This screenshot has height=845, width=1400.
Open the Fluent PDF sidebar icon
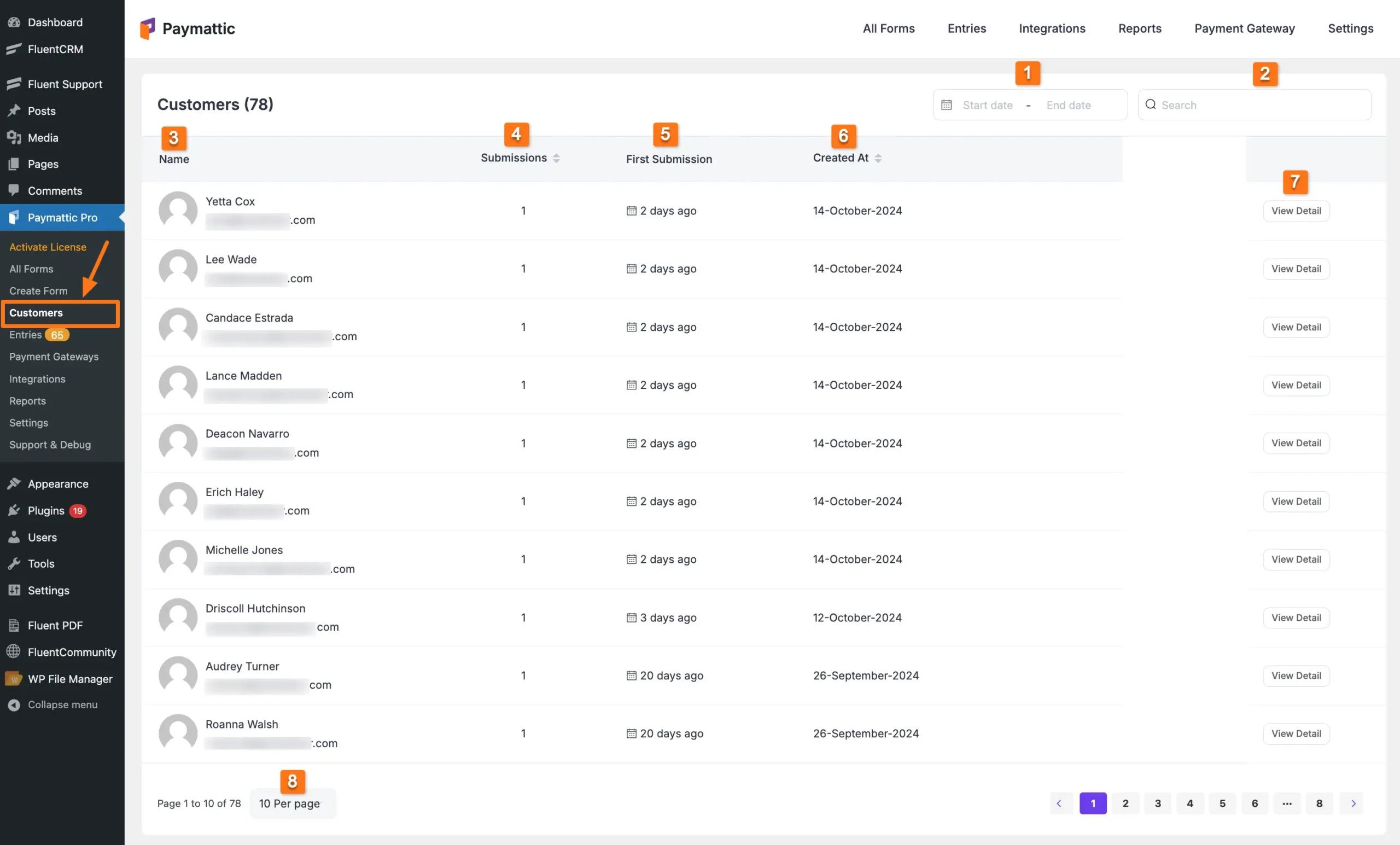click(x=14, y=625)
